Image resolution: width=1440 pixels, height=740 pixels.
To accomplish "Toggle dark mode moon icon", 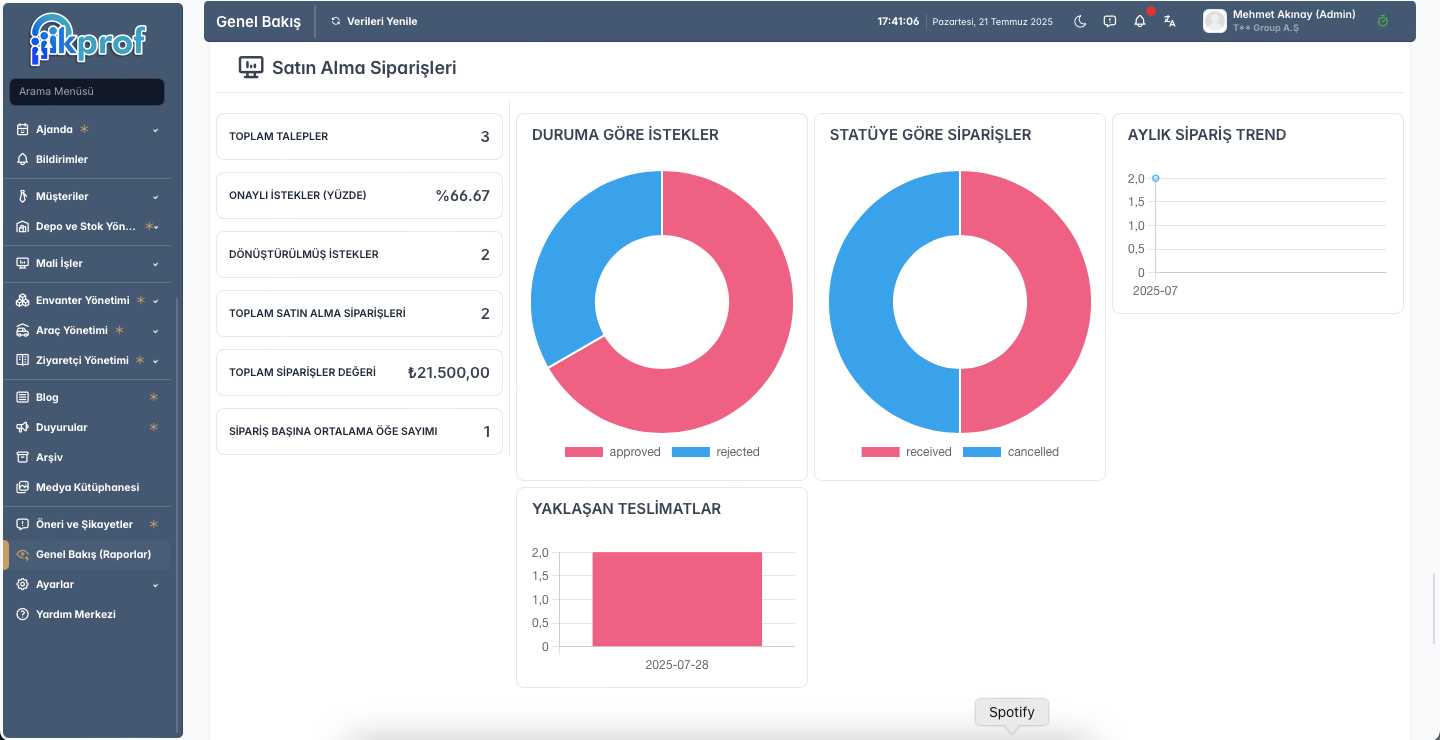I will (1080, 21).
